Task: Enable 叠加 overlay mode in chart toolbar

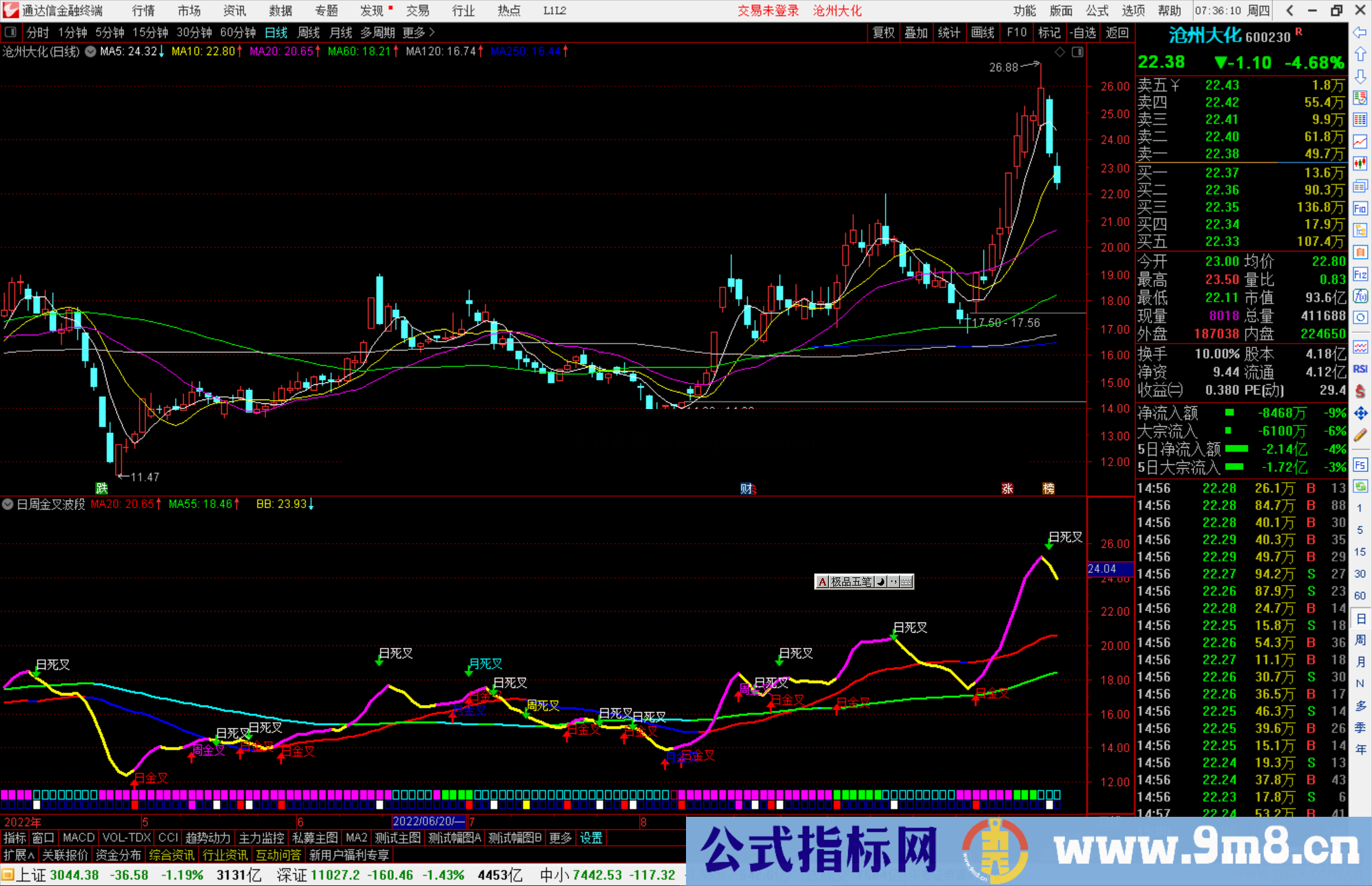Action: (916, 32)
